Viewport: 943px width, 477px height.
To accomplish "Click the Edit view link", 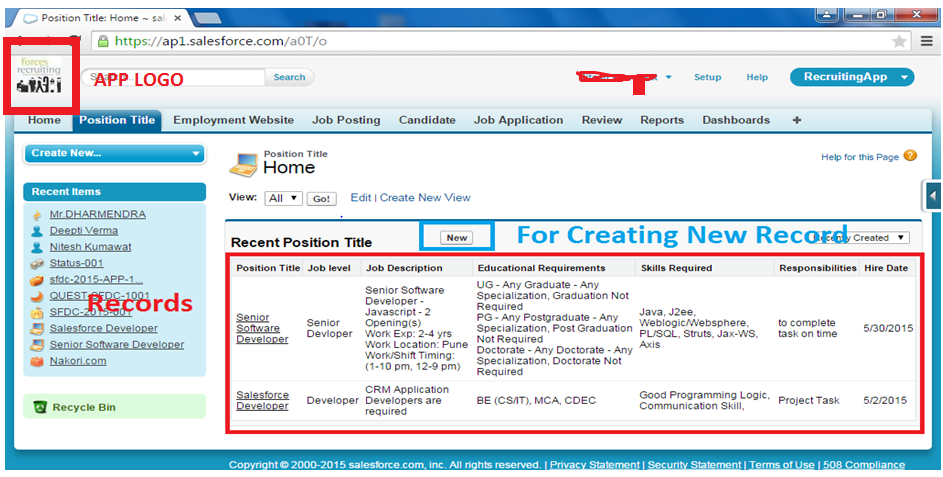I will [x=361, y=197].
